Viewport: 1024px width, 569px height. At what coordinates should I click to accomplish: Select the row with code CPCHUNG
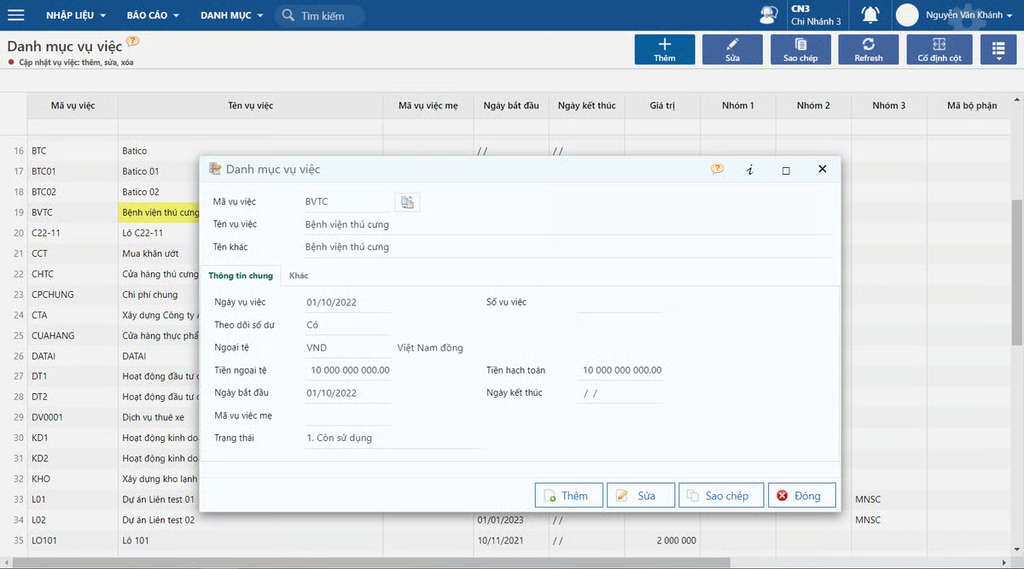click(52, 295)
